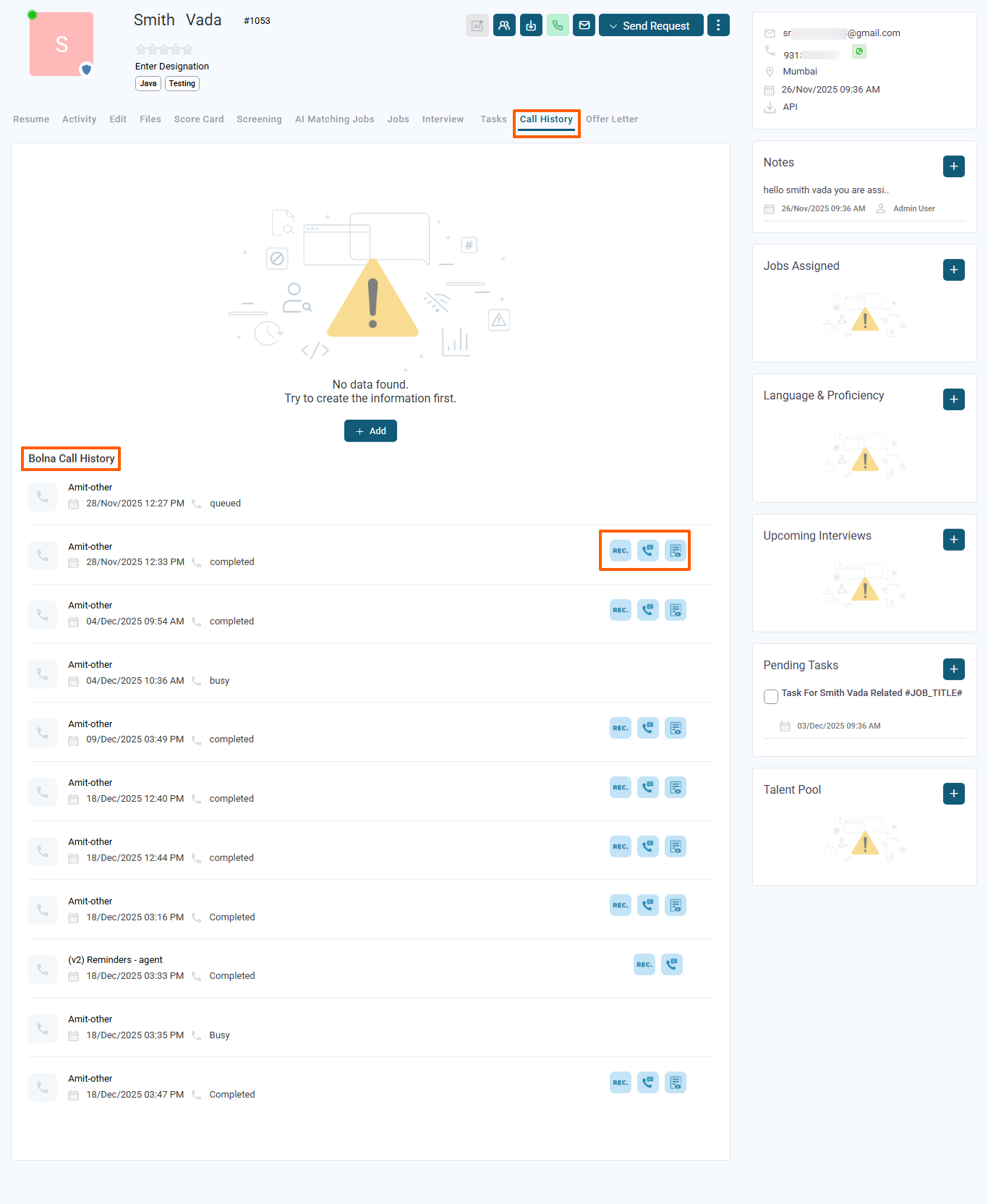
Task: View call transcript icon for 04/Dec 09:54 AM call
Action: point(648,610)
